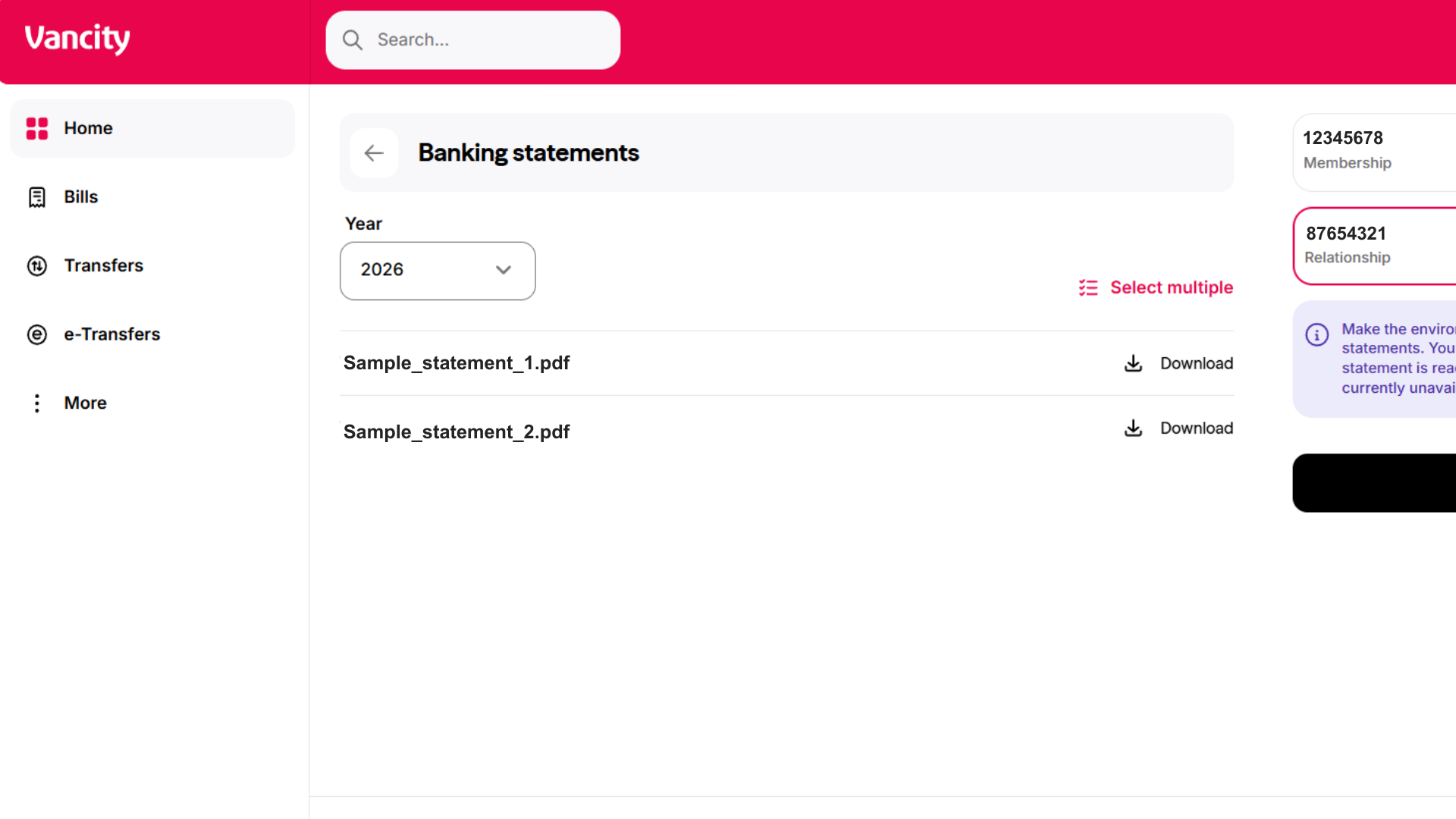Open Sample_statement_2.pdf file name
The width and height of the screenshot is (1456, 819).
[x=457, y=432]
